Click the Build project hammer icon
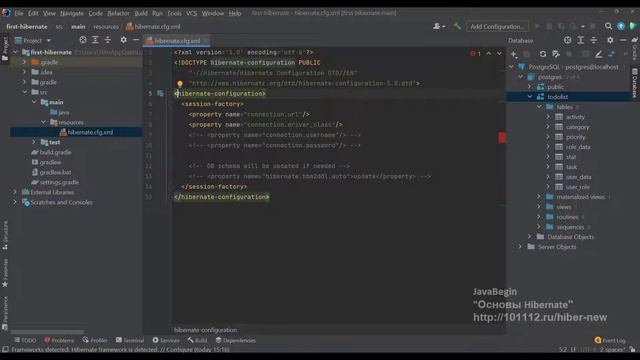The image size is (640, 360). [457, 26]
